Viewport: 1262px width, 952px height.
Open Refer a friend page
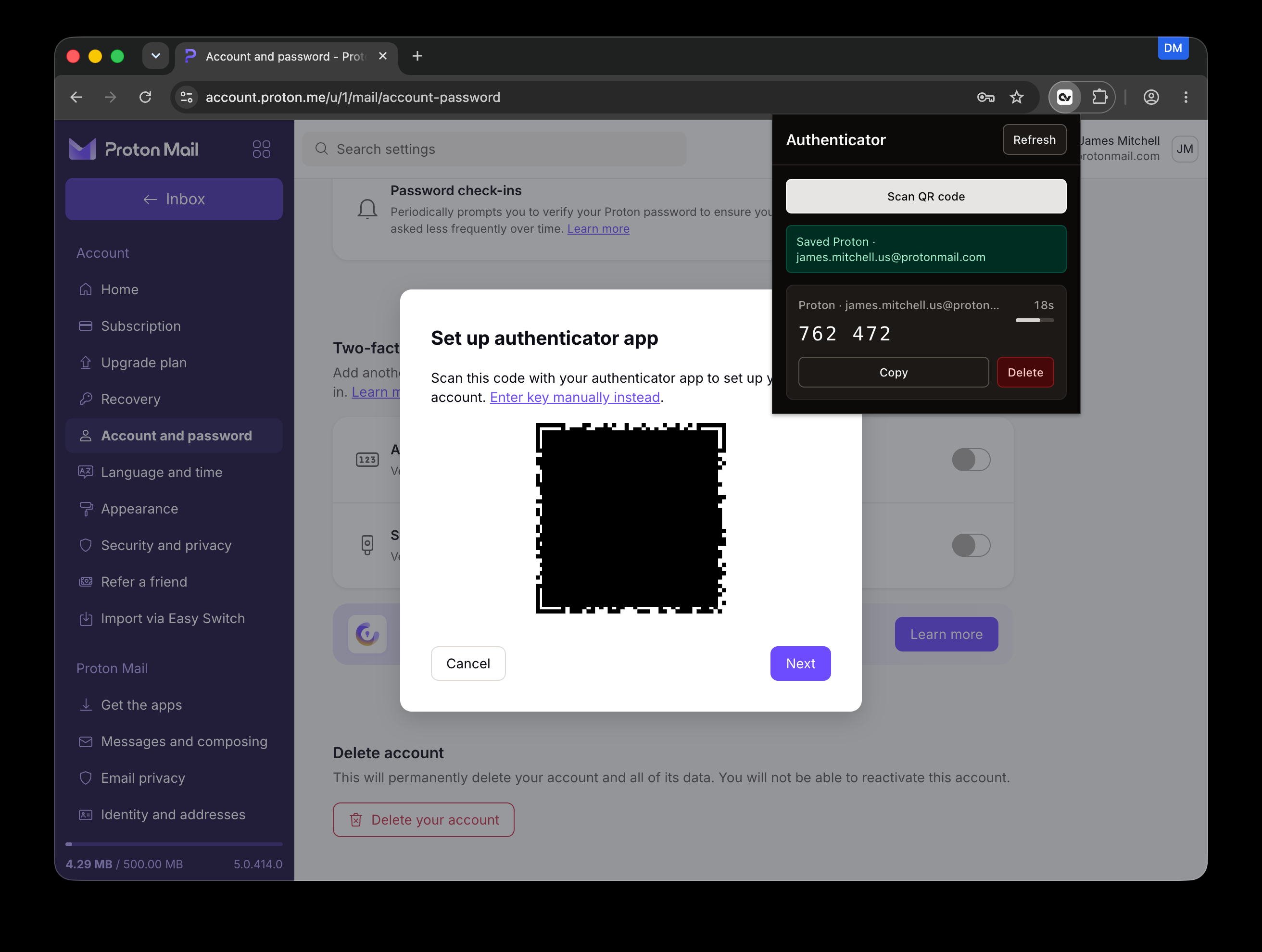click(174, 582)
